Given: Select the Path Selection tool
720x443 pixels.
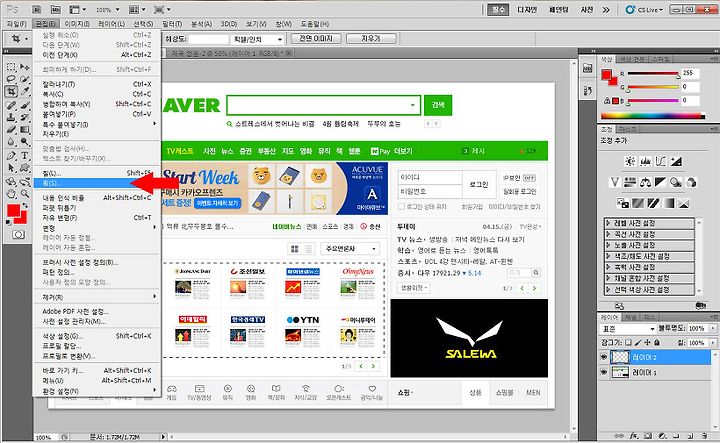Looking at the screenshot, I should 11,168.
